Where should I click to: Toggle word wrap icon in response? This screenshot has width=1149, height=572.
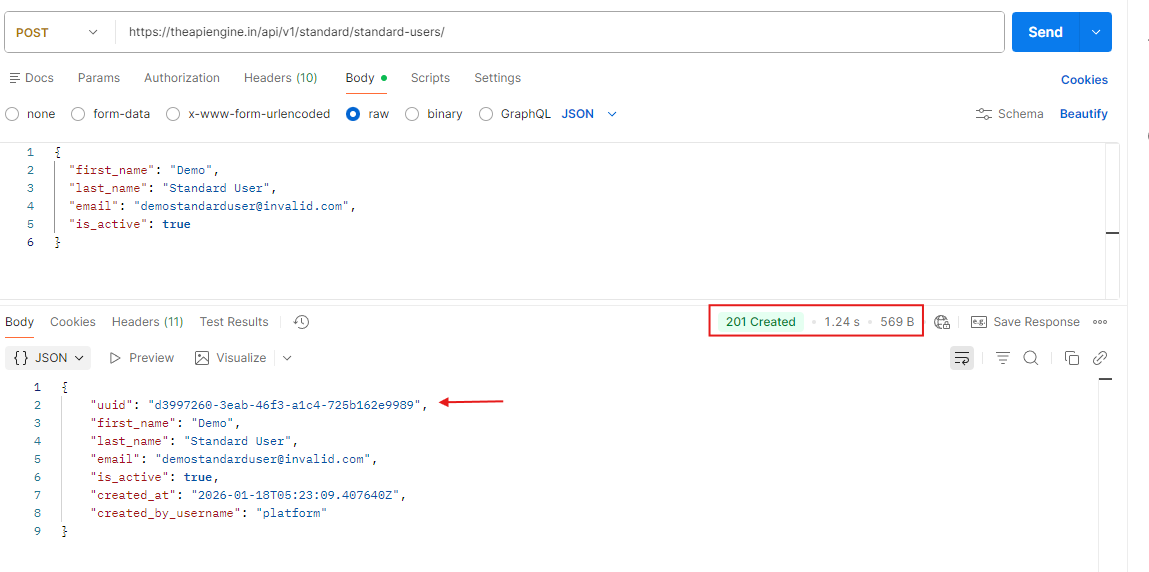click(x=962, y=358)
